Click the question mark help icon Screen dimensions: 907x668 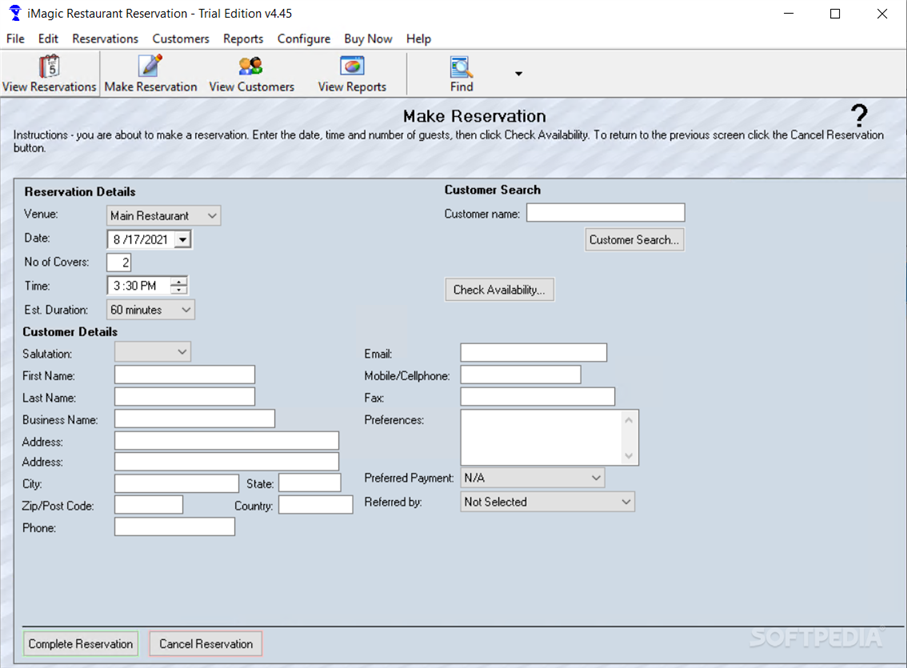(860, 116)
